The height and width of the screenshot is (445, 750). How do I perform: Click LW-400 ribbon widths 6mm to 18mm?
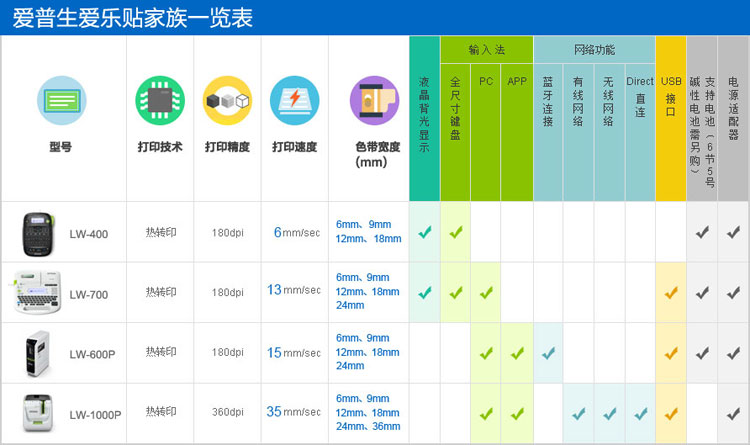click(368, 232)
